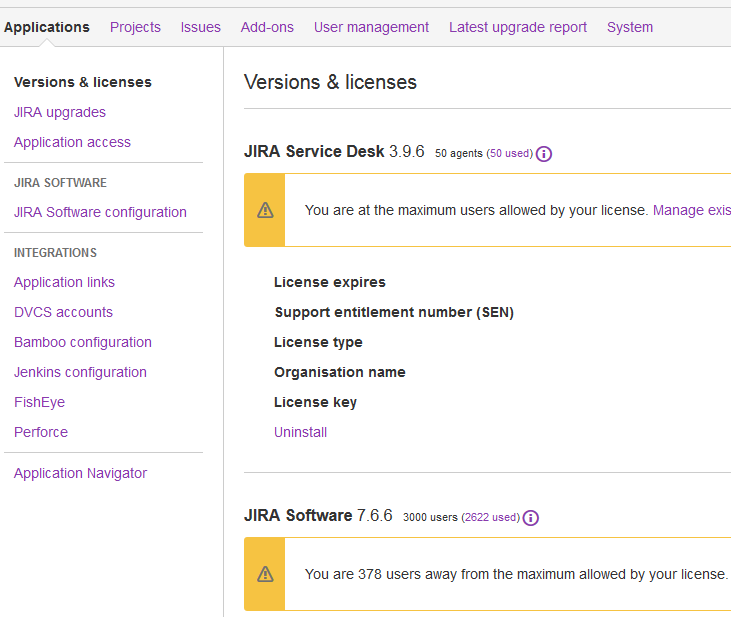Click Uninstall link for JIRA Service Desk
The height and width of the screenshot is (617, 731).
[x=301, y=432]
